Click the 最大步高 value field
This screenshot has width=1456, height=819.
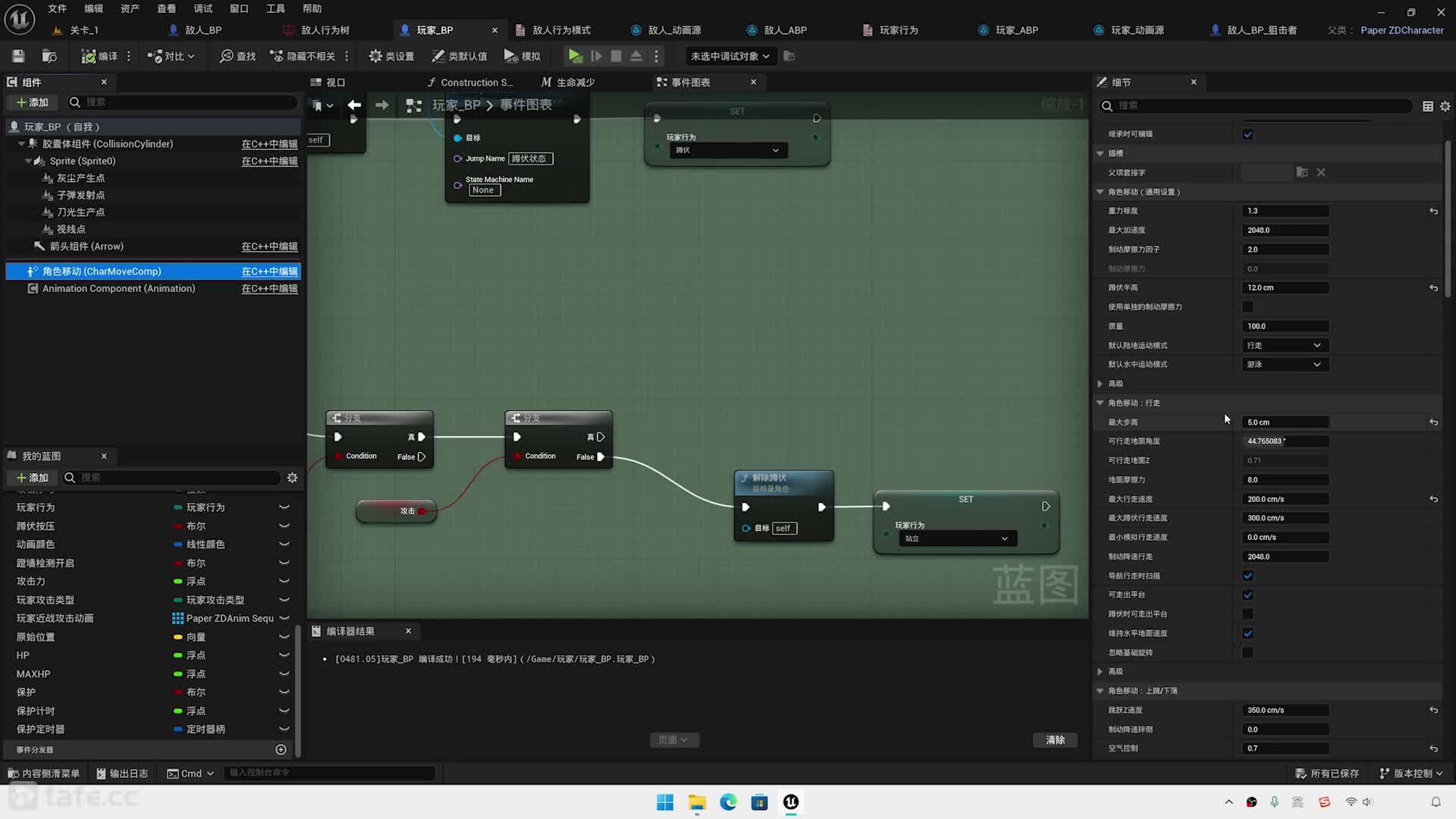[1285, 422]
